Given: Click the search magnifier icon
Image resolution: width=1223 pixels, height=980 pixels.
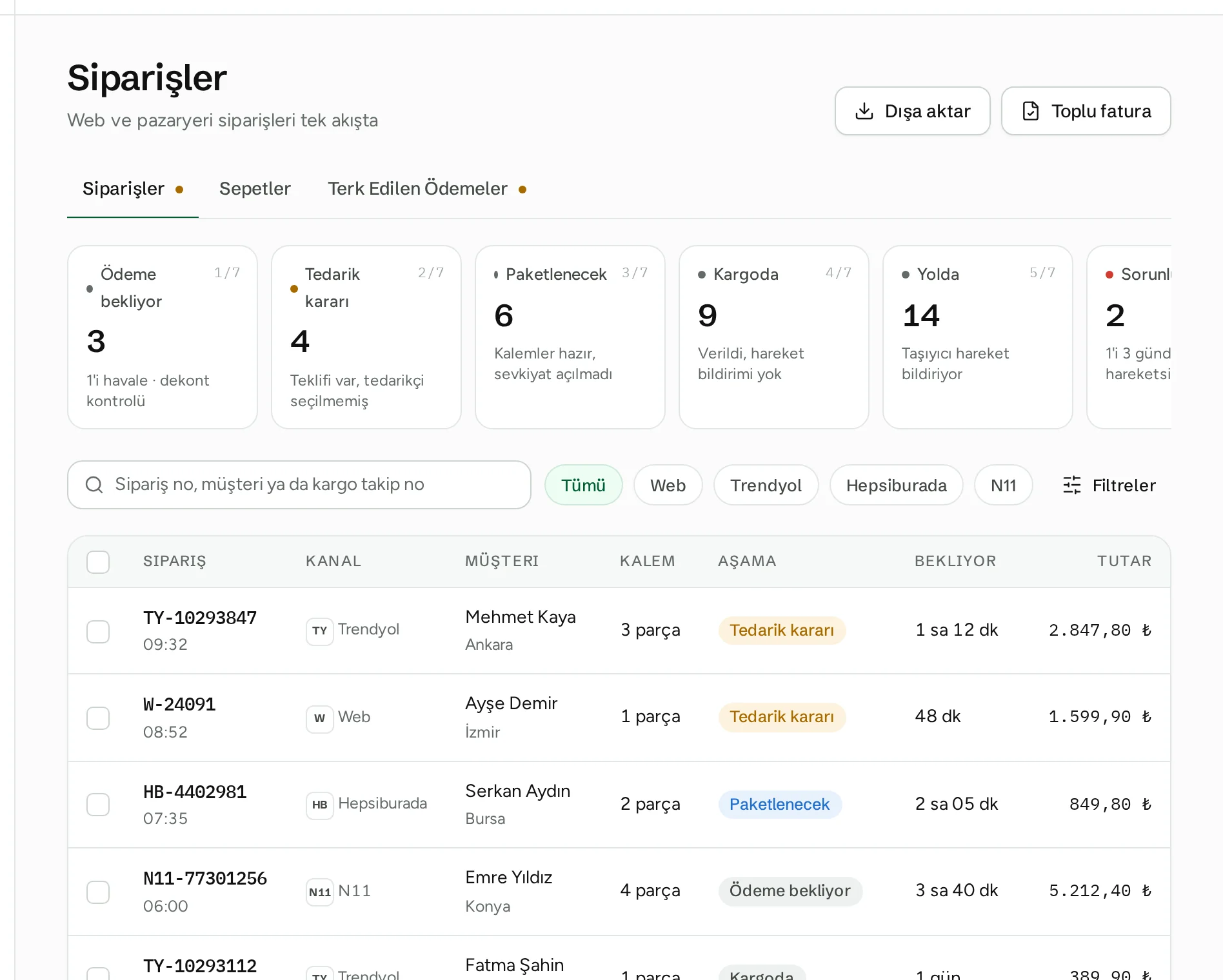Looking at the screenshot, I should pos(94,485).
